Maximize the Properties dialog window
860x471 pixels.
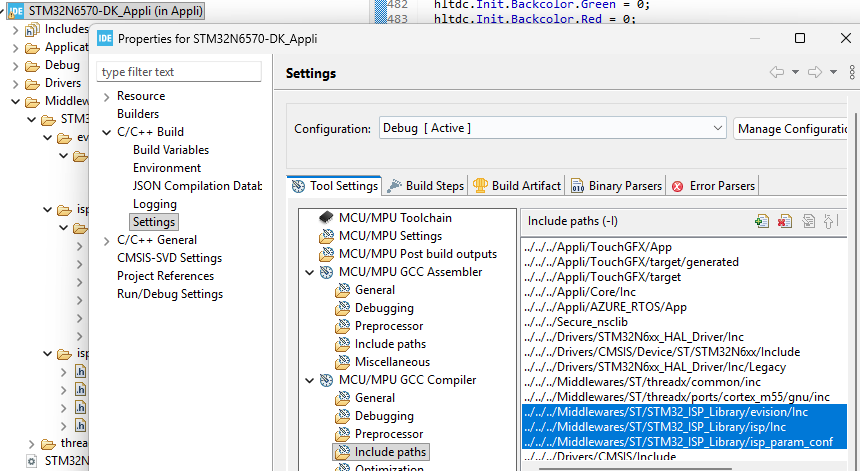click(799, 38)
